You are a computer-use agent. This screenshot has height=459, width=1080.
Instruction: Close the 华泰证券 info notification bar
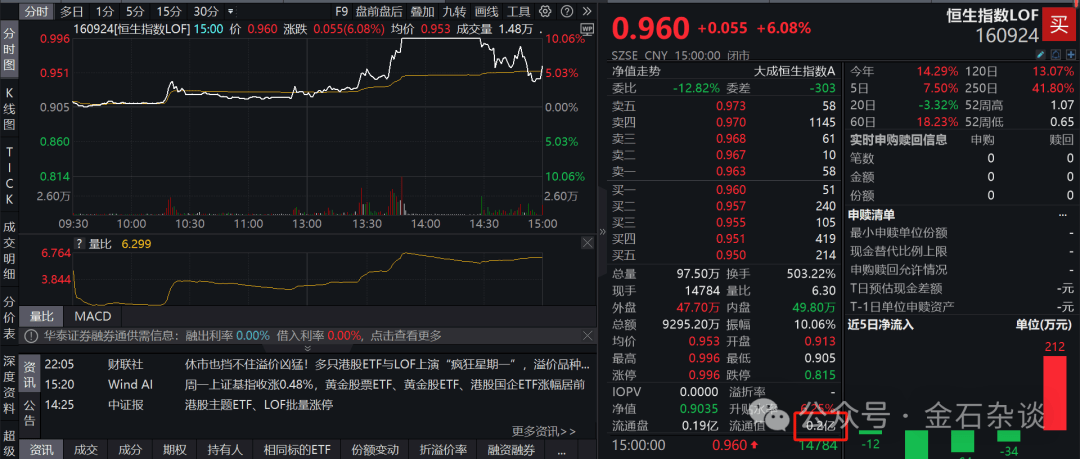point(587,336)
